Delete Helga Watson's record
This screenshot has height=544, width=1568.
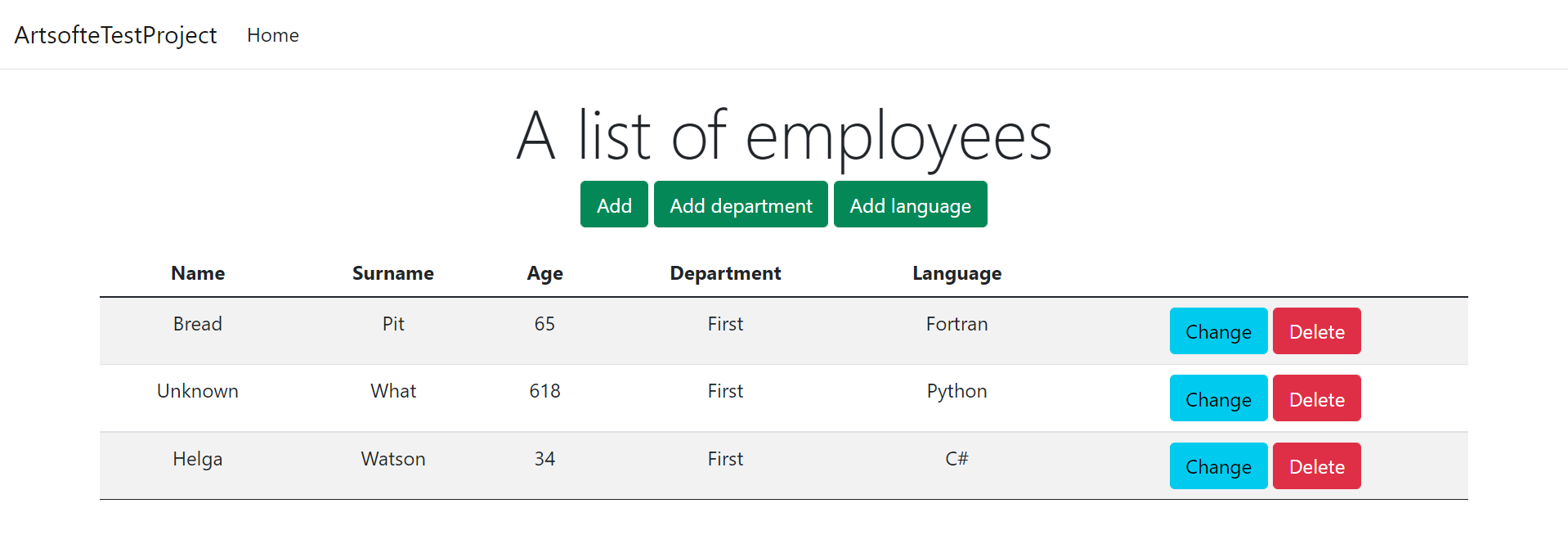[1316, 466]
